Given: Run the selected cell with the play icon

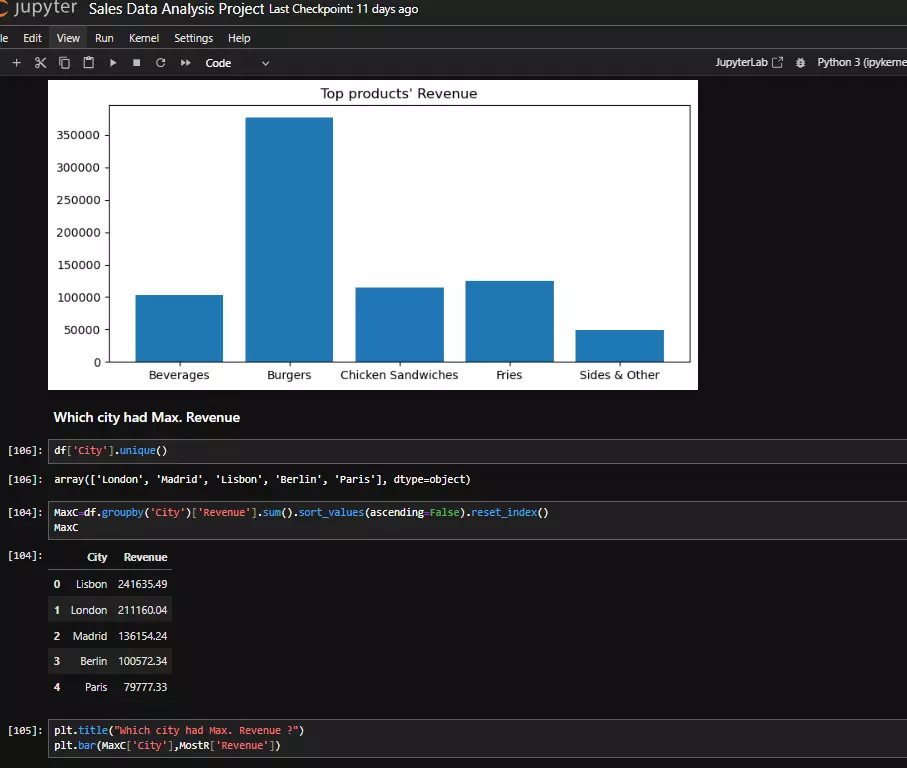Looking at the screenshot, I should click(x=113, y=63).
